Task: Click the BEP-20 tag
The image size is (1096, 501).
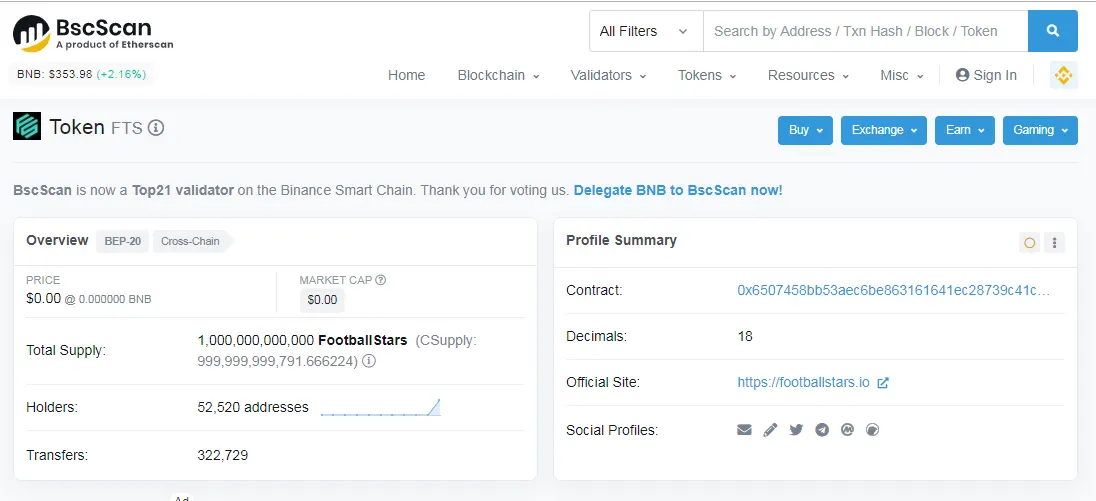Action: click(122, 242)
